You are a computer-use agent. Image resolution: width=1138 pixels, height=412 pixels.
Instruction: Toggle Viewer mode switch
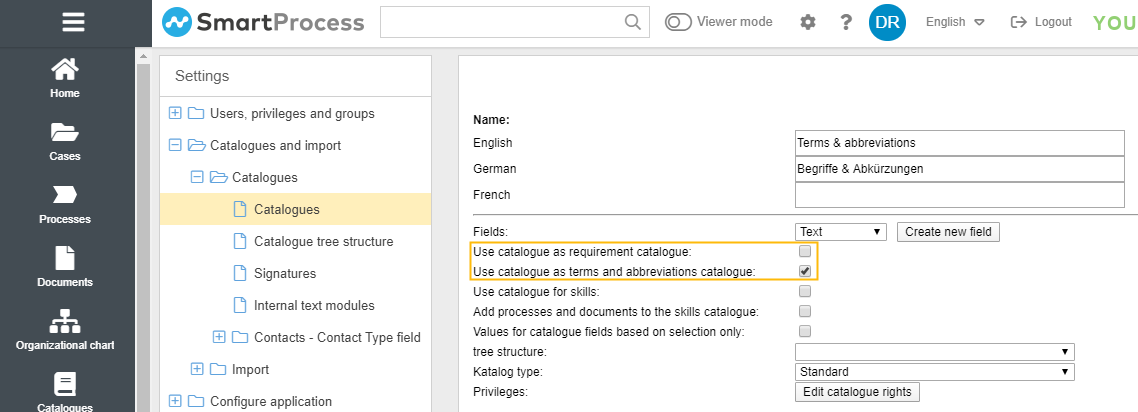(679, 22)
